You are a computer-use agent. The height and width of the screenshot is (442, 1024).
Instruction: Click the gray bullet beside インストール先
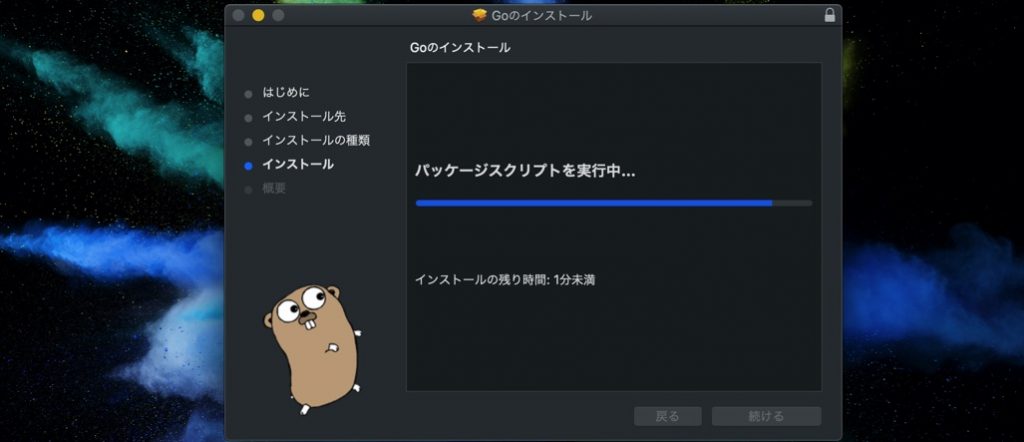click(248, 118)
